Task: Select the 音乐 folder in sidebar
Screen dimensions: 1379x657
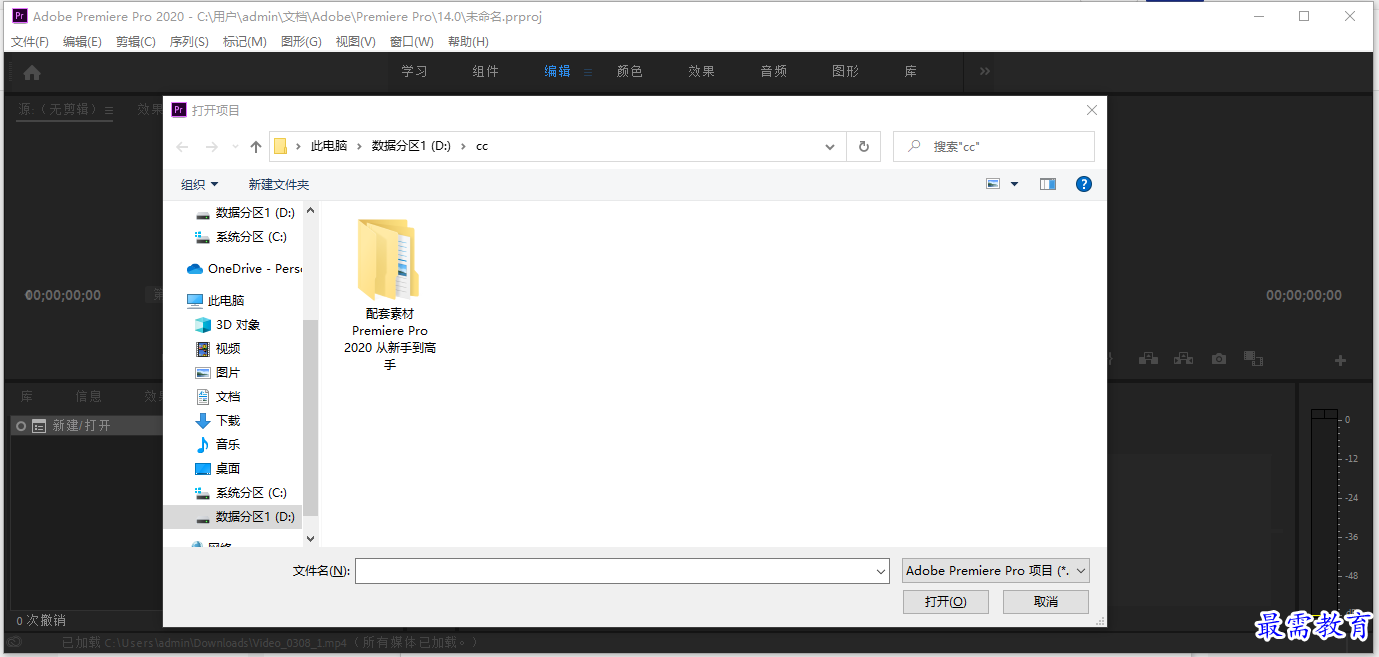Action: pos(217,445)
